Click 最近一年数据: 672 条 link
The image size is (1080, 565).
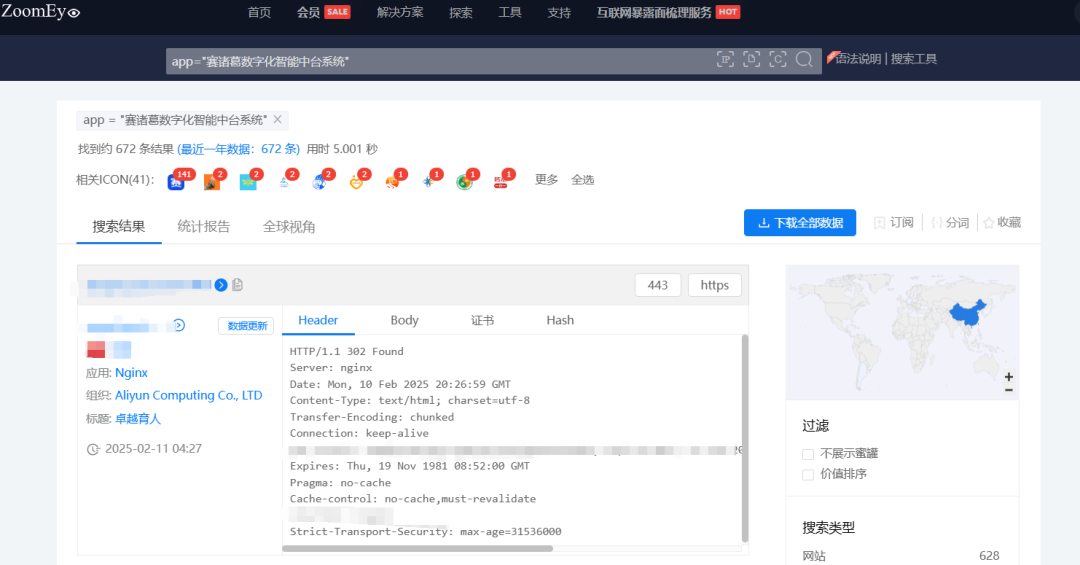click(238, 149)
